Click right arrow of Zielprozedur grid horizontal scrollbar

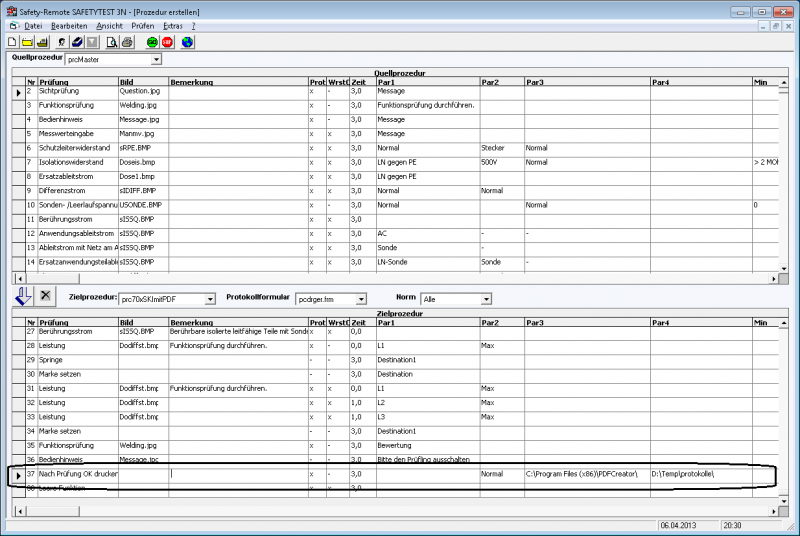click(x=774, y=511)
